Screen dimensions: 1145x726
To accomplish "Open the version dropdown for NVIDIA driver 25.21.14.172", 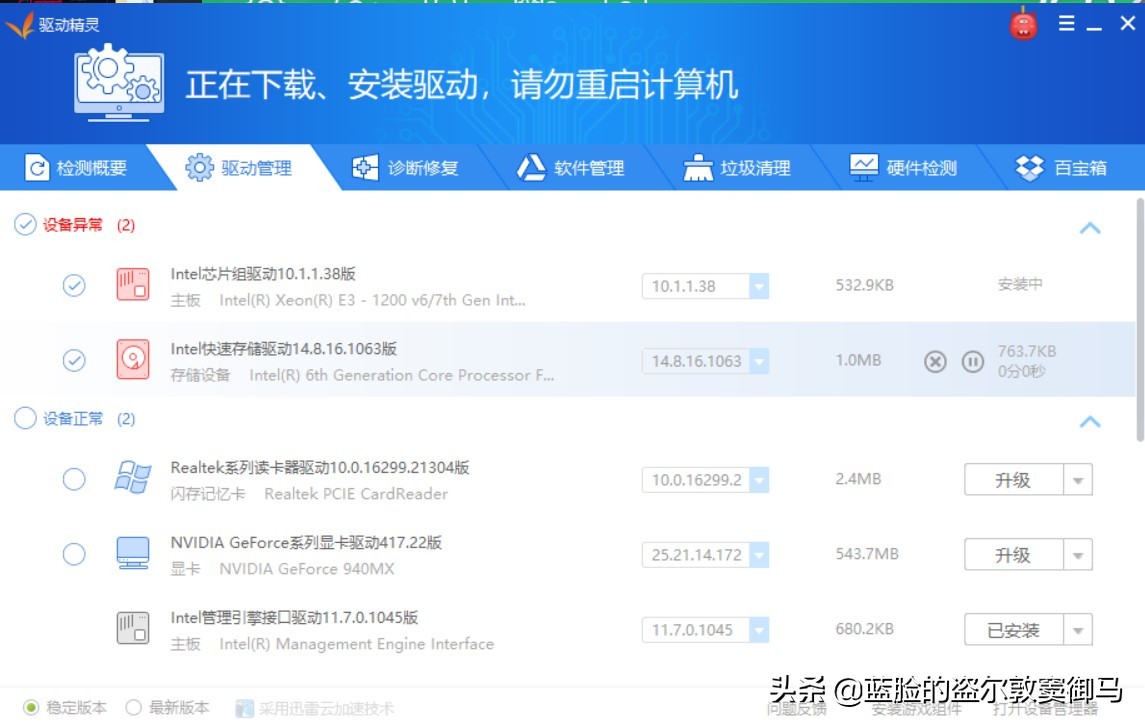I will [761, 554].
